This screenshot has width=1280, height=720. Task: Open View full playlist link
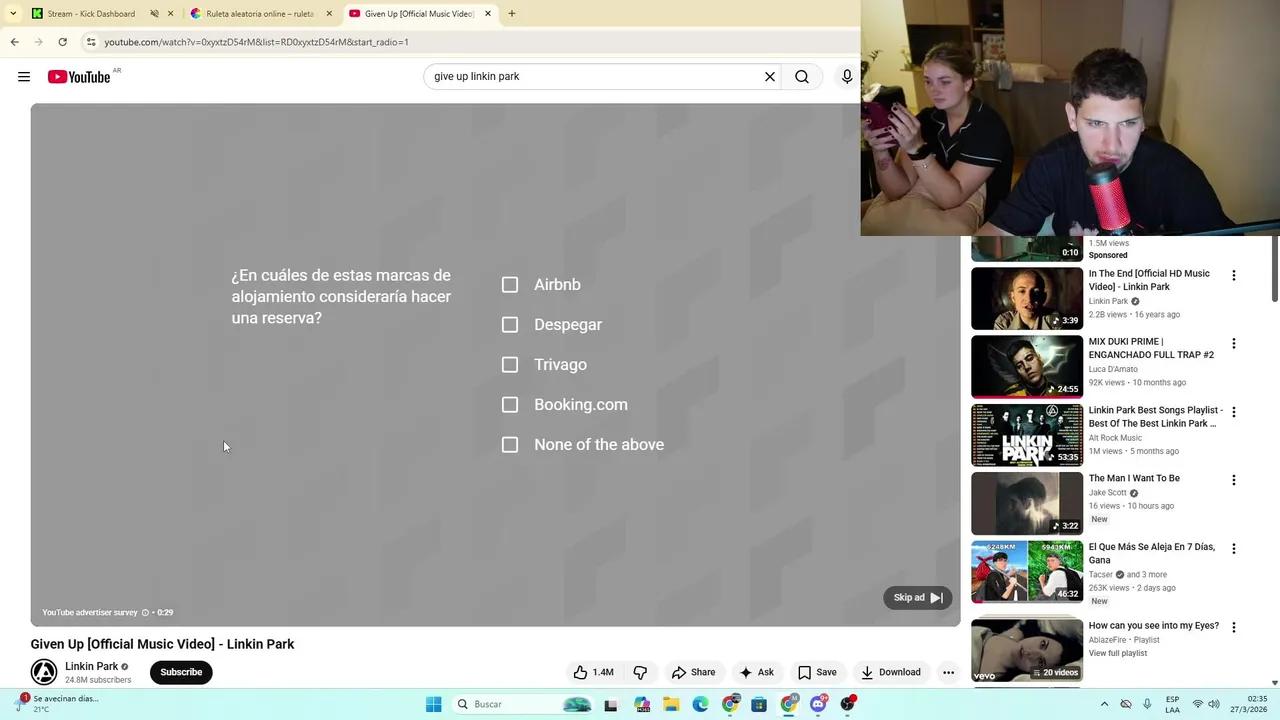point(1118,653)
